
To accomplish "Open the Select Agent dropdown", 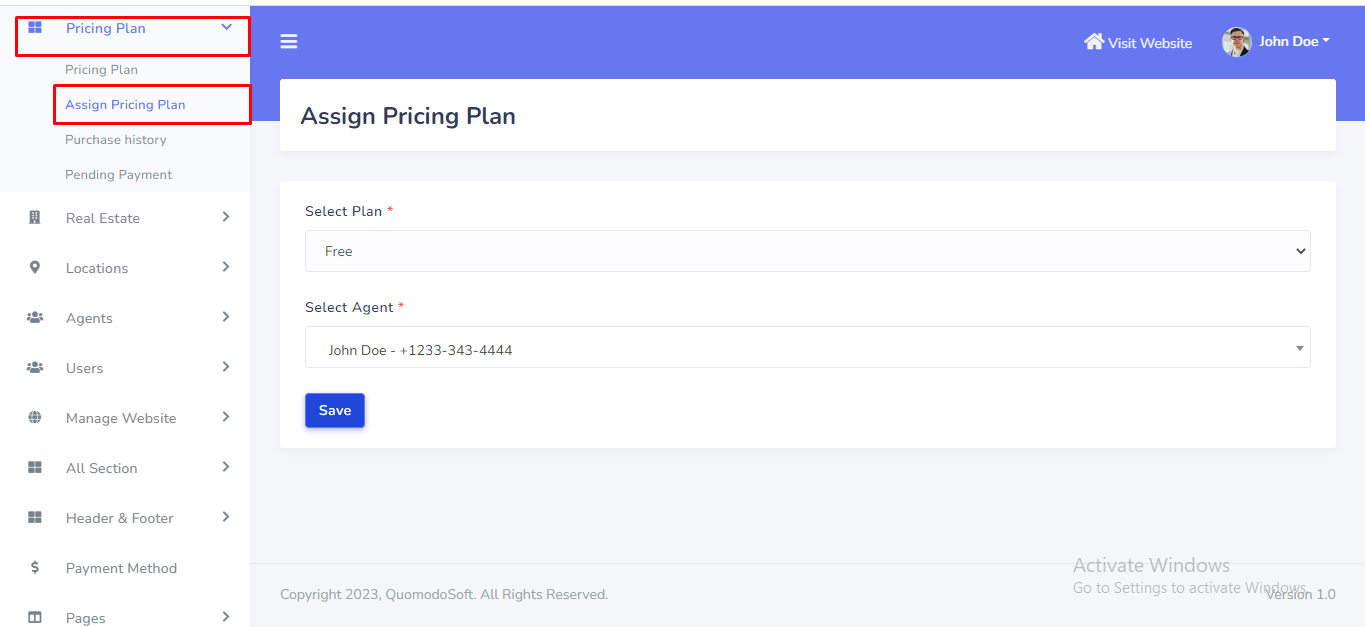I will (x=807, y=350).
